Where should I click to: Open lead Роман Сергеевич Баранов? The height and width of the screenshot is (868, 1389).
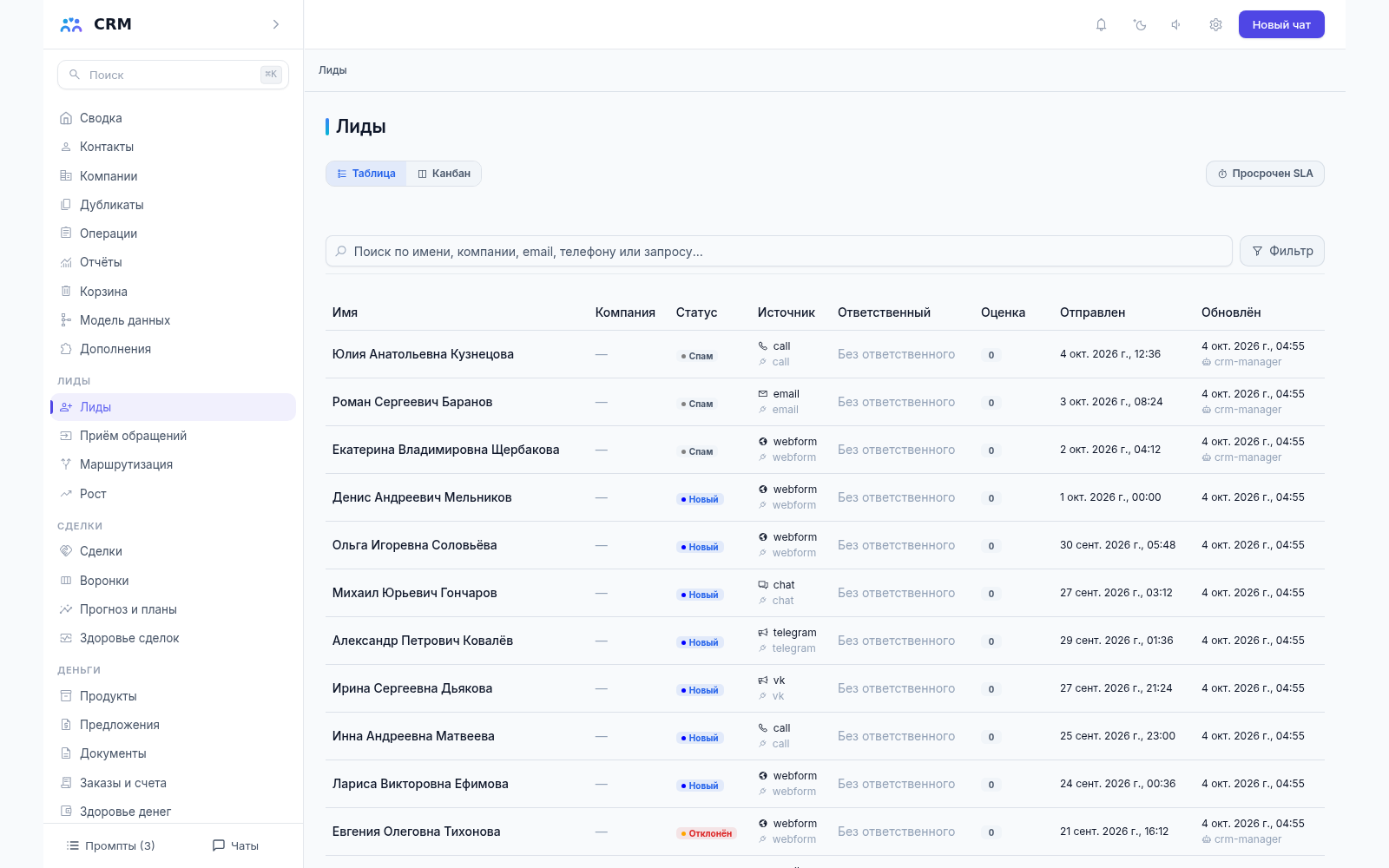[x=412, y=402]
